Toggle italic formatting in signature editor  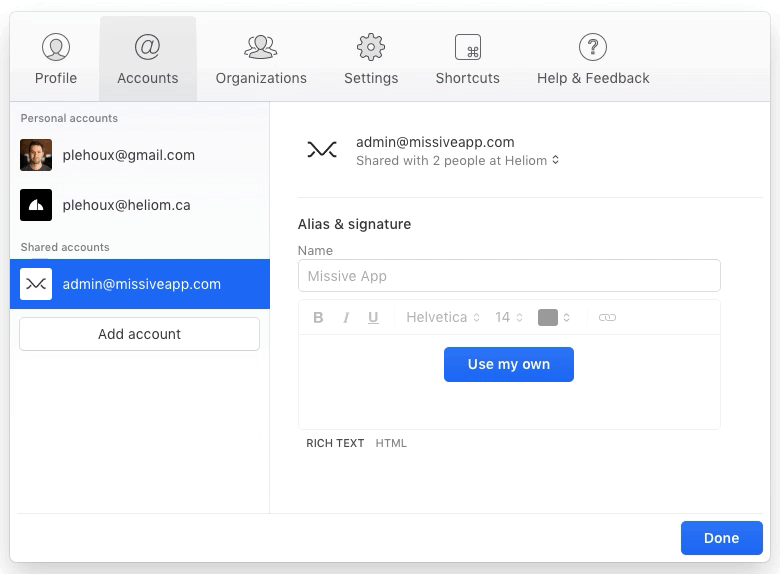(x=346, y=317)
